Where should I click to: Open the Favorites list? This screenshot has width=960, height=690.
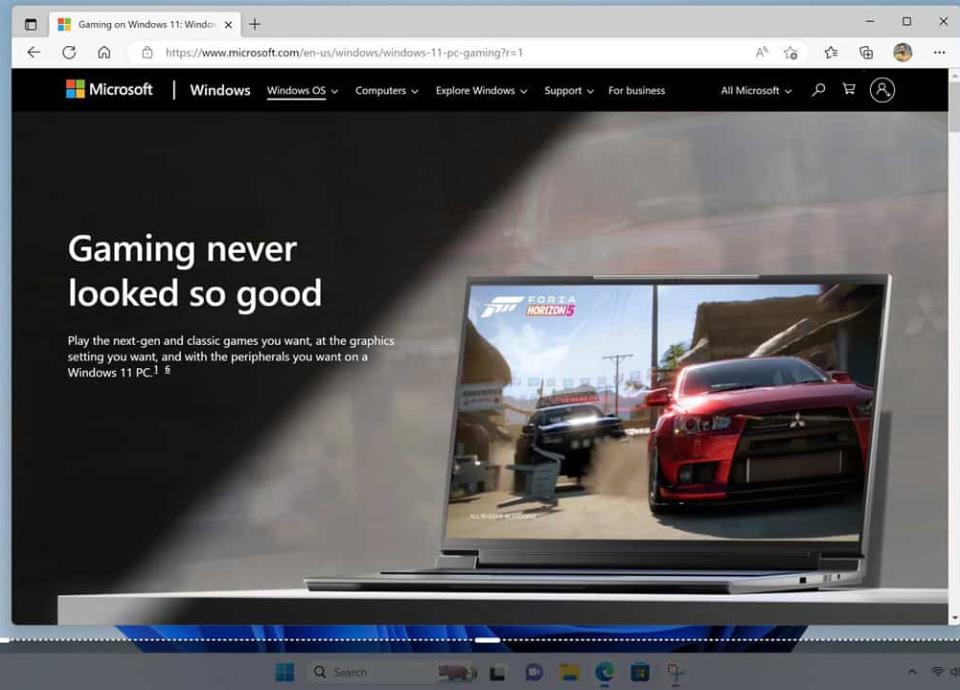[831, 53]
